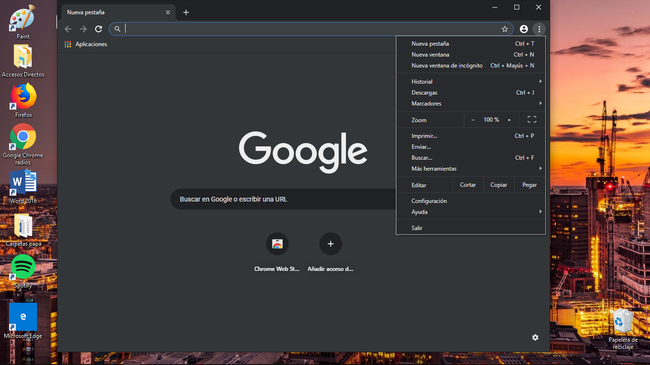
Task: Open Word 2016 desktop shortcut
Action: [x=23, y=187]
